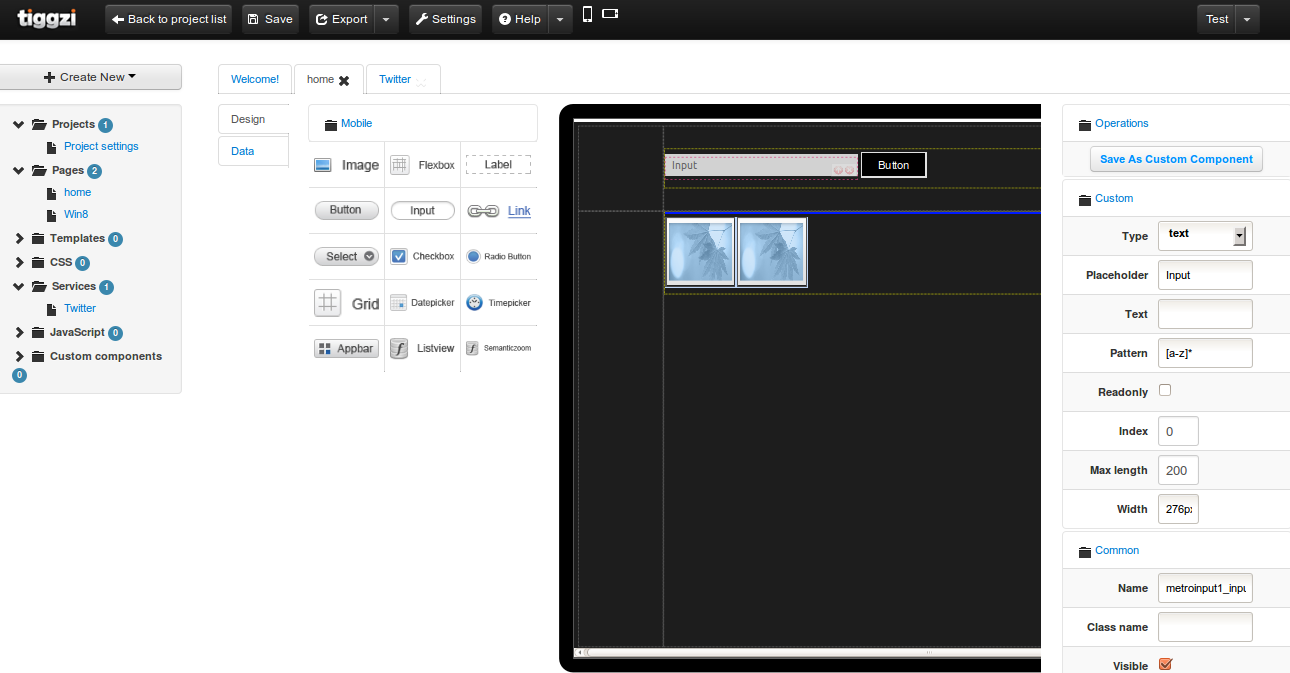
Task: Click the Pattern input field
Action: [1204, 353]
